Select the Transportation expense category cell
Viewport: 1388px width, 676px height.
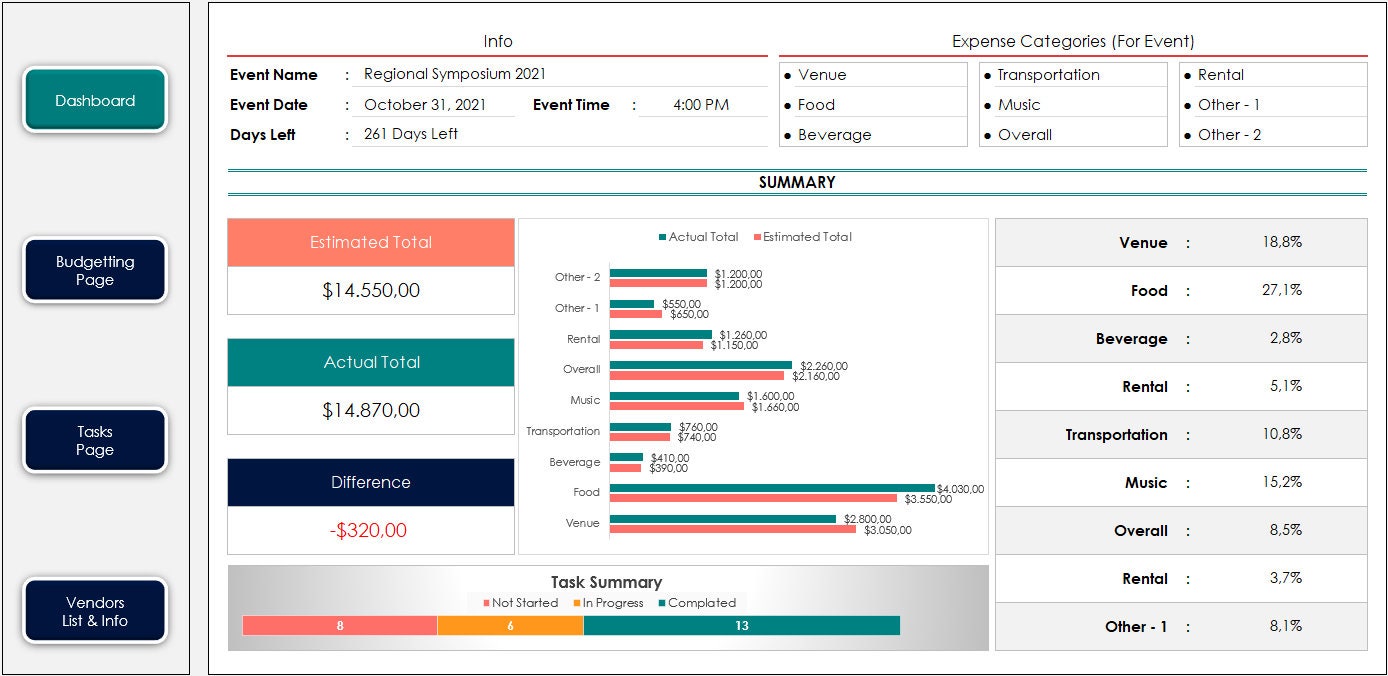click(1073, 75)
